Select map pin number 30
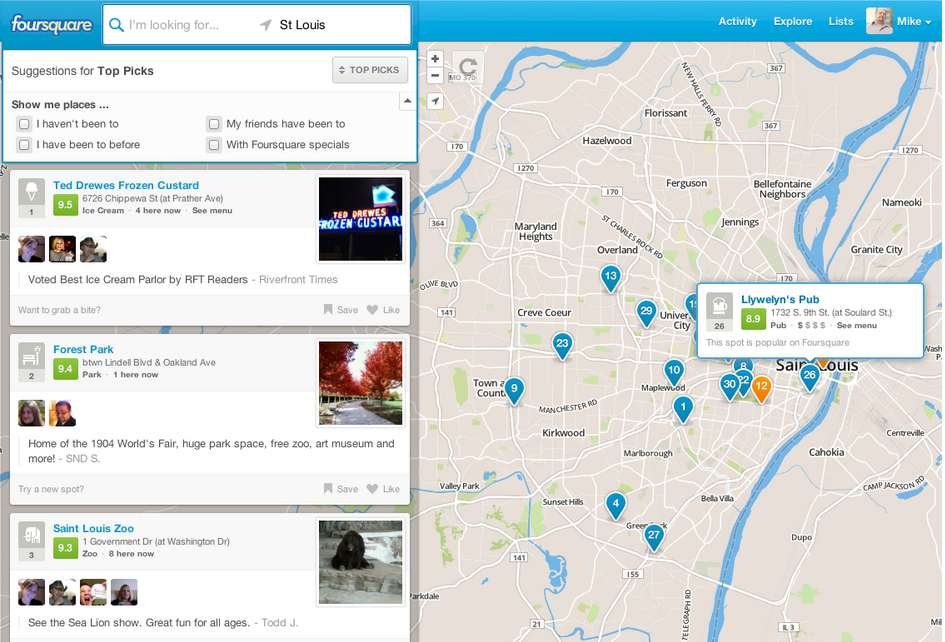Image resolution: width=945 pixels, height=642 pixels. point(728,386)
